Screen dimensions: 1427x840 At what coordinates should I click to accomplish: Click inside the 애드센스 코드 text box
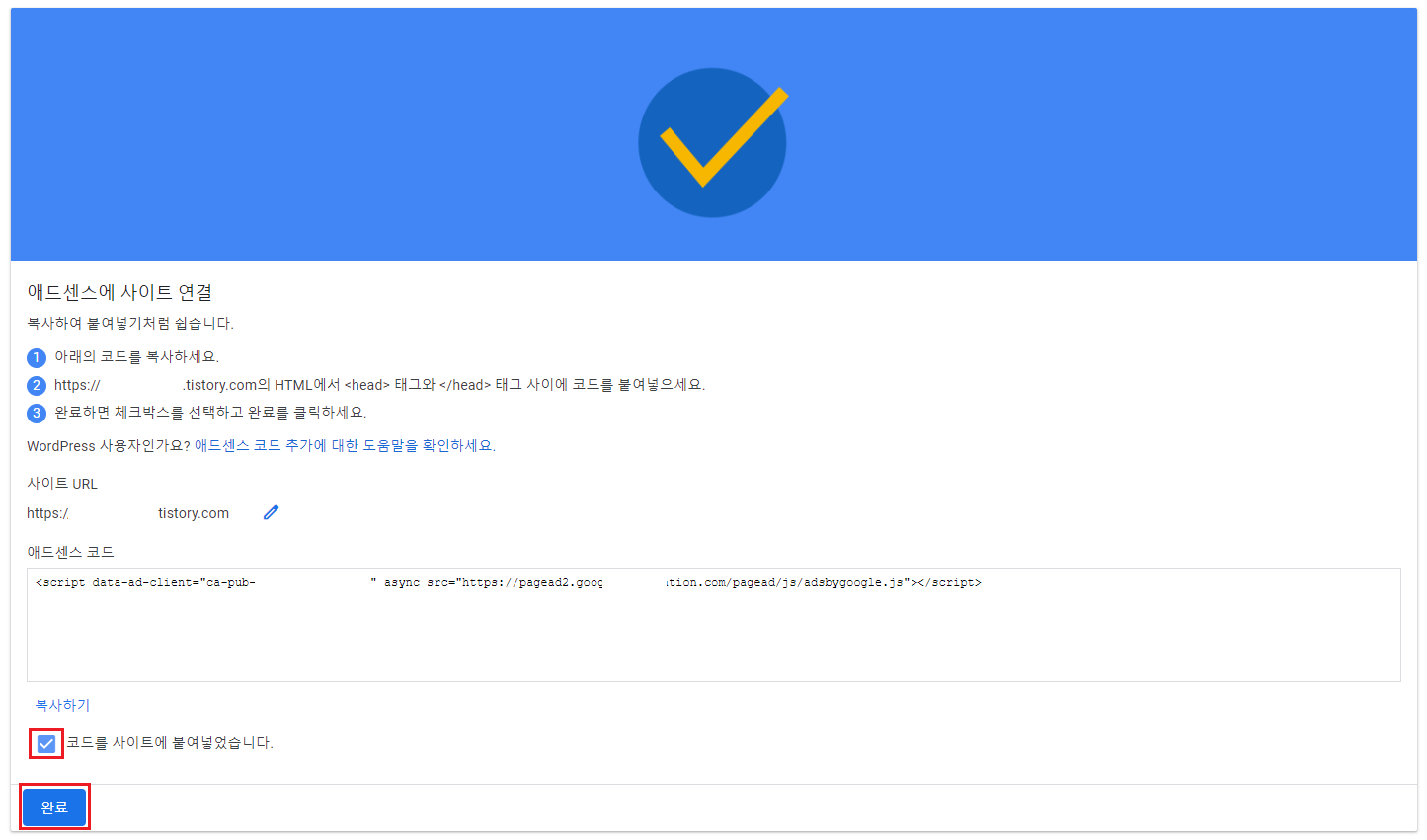[x=713, y=624]
